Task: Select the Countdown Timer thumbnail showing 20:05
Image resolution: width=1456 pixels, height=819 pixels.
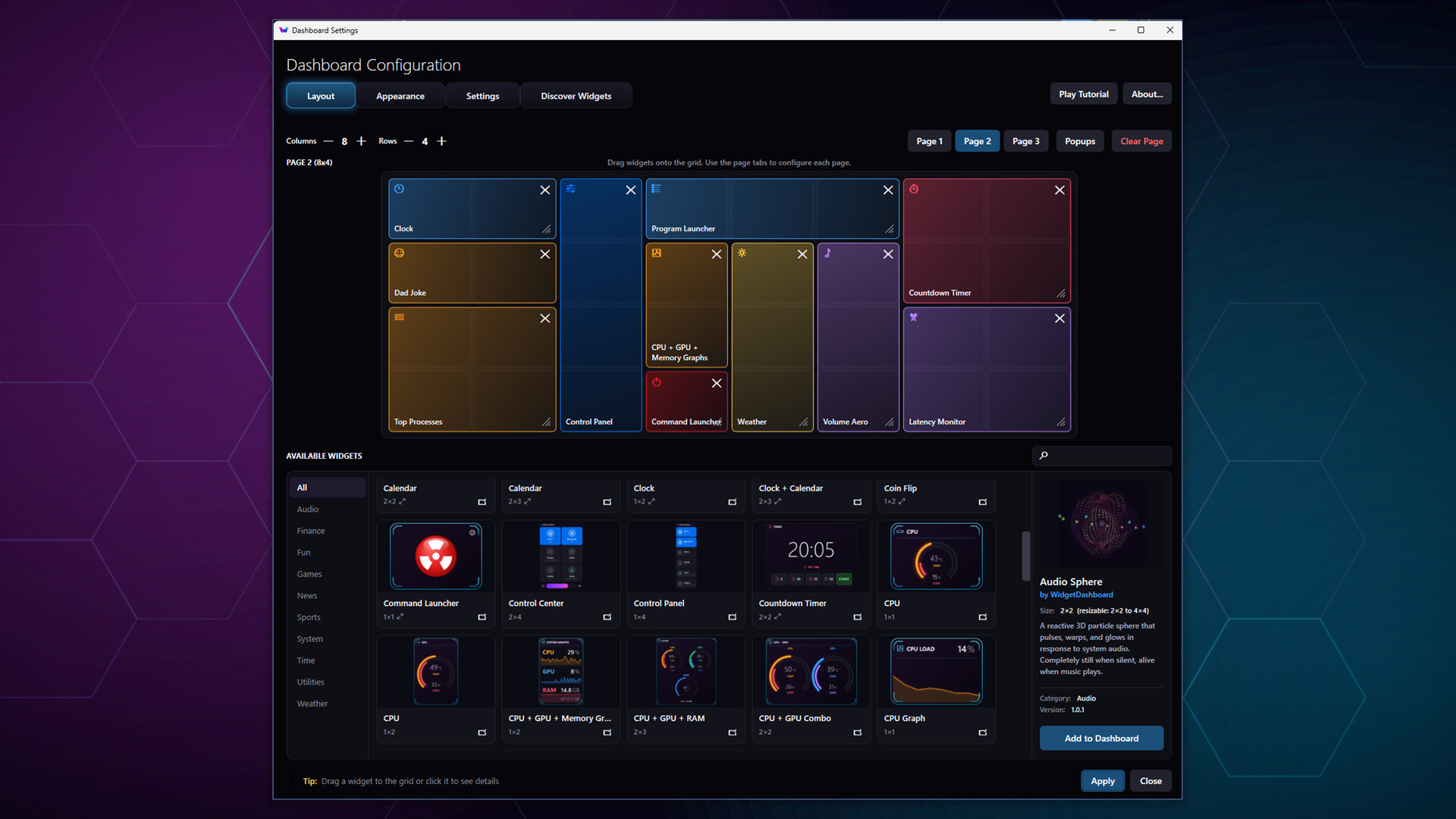Action: [811, 556]
